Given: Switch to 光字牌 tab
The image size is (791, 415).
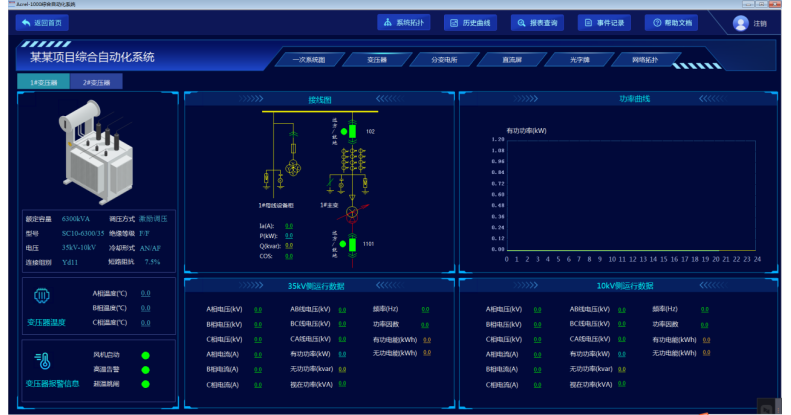Looking at the screenshot, I should coord(579,60).
